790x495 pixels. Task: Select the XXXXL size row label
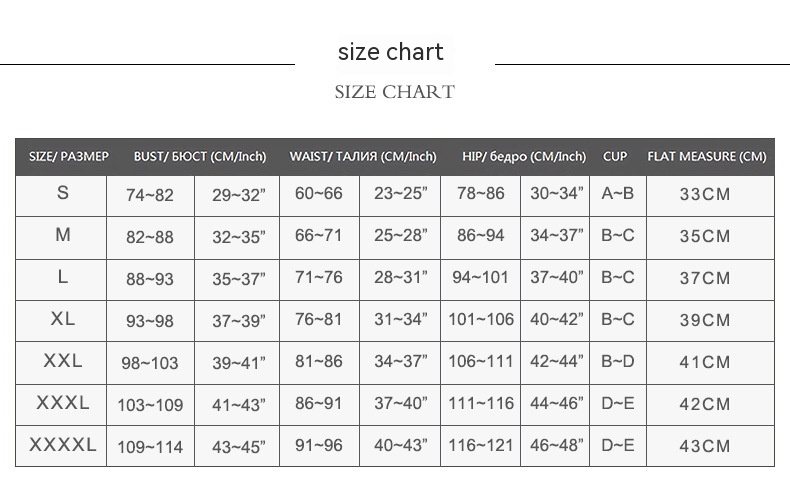[x=62, y=445]
